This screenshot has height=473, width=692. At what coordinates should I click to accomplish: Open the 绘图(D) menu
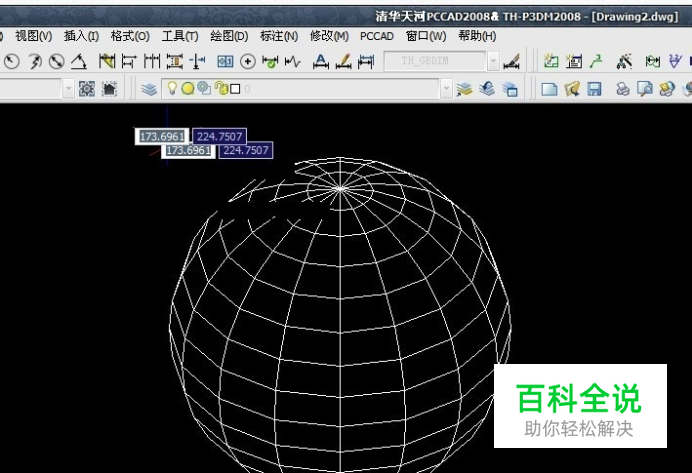coord(229,36)
